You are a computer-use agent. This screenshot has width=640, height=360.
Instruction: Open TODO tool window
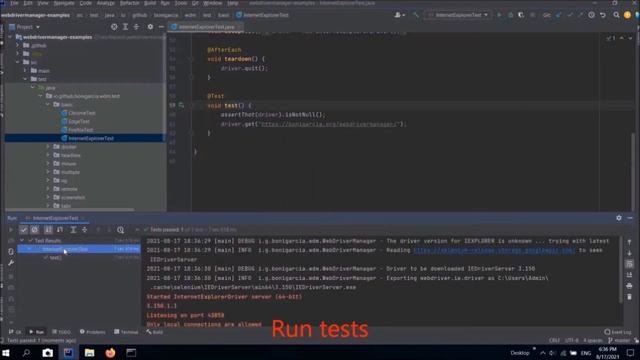pyautogui.click(x=62, y=332)
